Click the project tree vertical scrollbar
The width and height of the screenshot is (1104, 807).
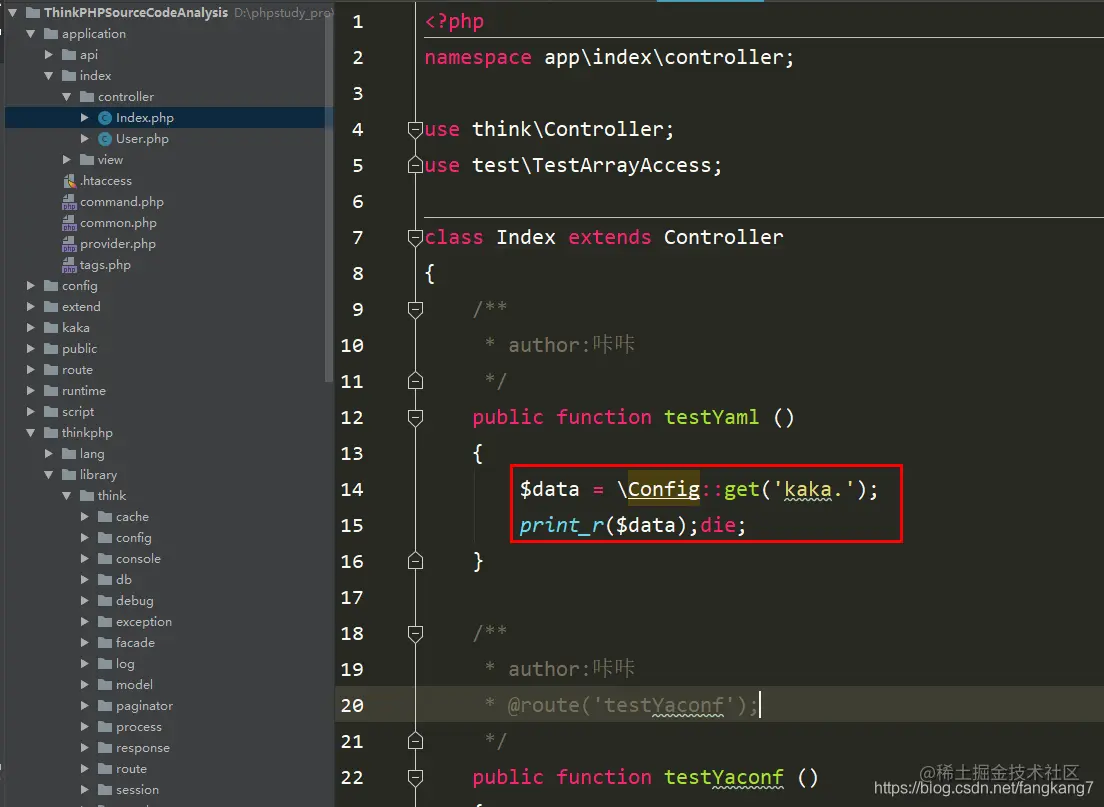click(x=329, y=197)
